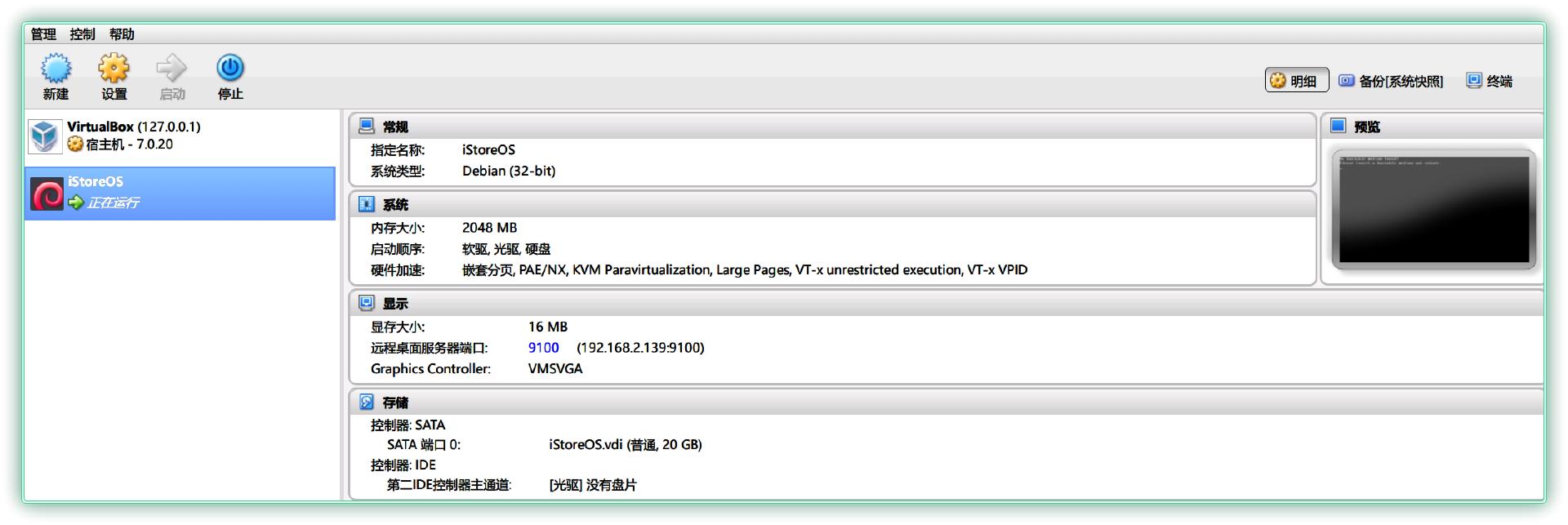1568x525 pixels.
Task: Click the 指定名称 label
Action: click(x=398, y=150)
